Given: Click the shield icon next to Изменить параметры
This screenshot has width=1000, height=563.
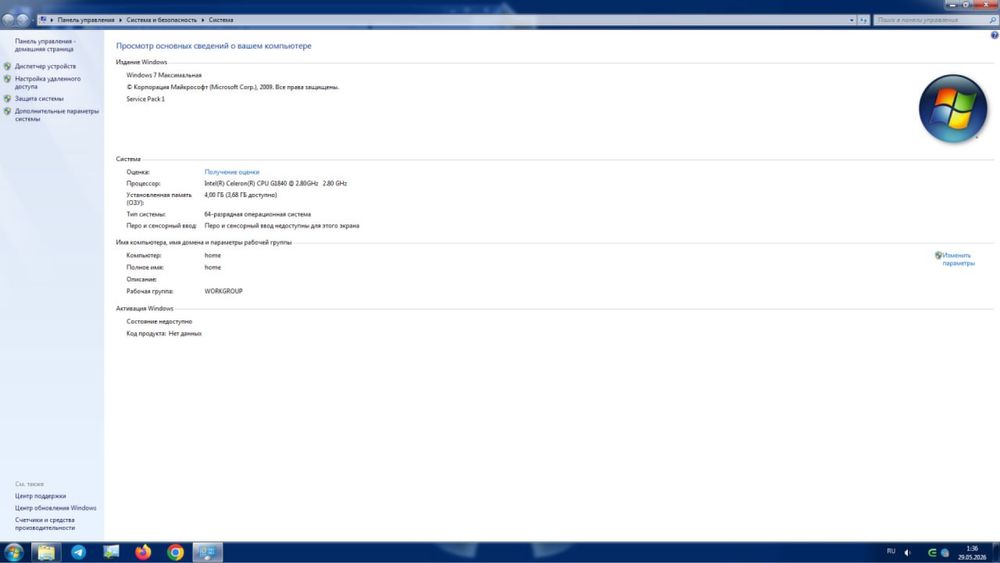Looking at the screenshot, I should (938, 255).
